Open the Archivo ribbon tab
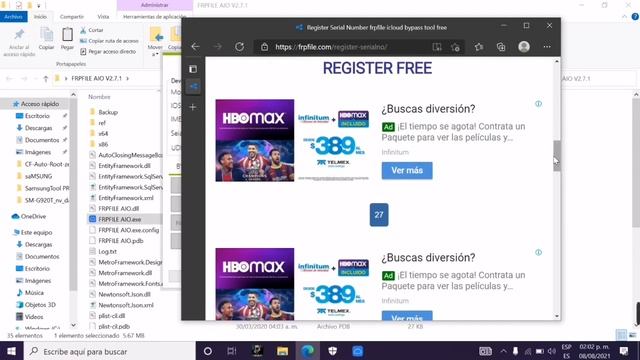This screenshot has width=640, height=360. pyautogui.click(x=13, y=17)
